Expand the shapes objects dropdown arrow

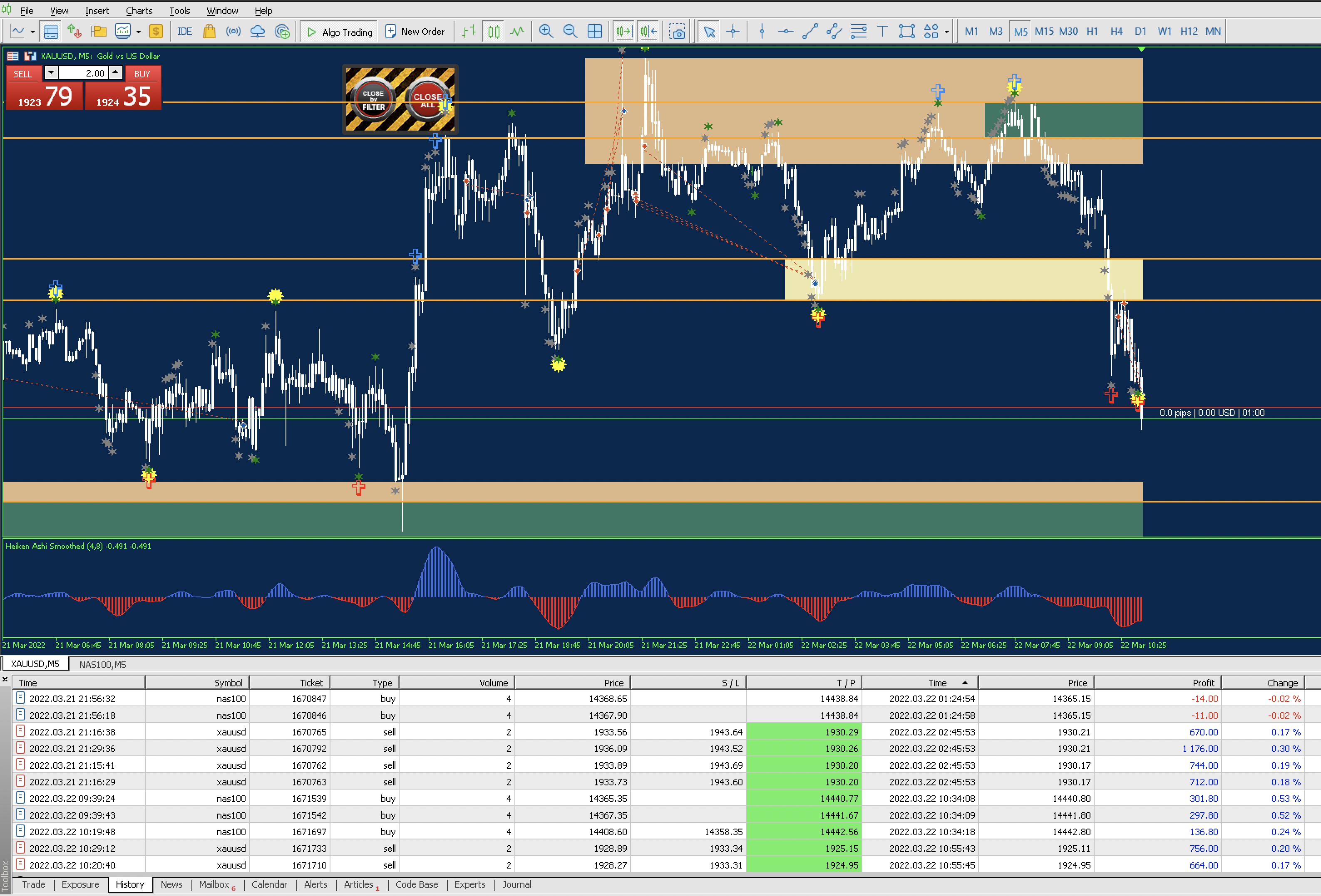coord(946,32)
